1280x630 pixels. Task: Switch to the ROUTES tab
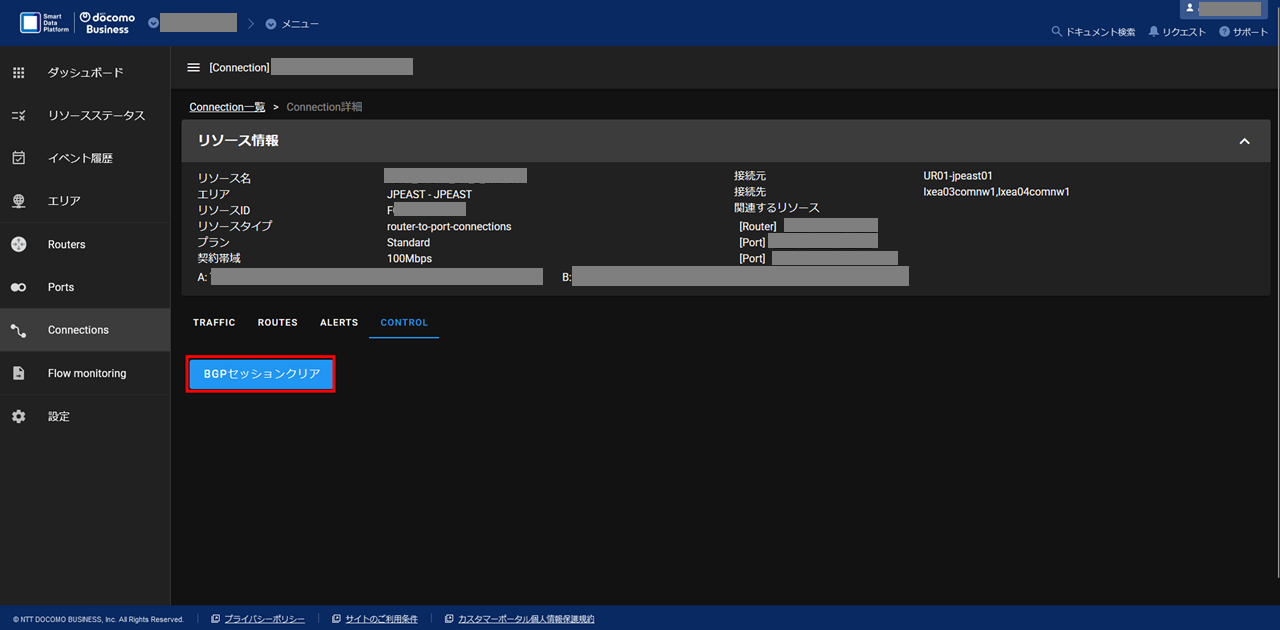[x=277, y=323]
